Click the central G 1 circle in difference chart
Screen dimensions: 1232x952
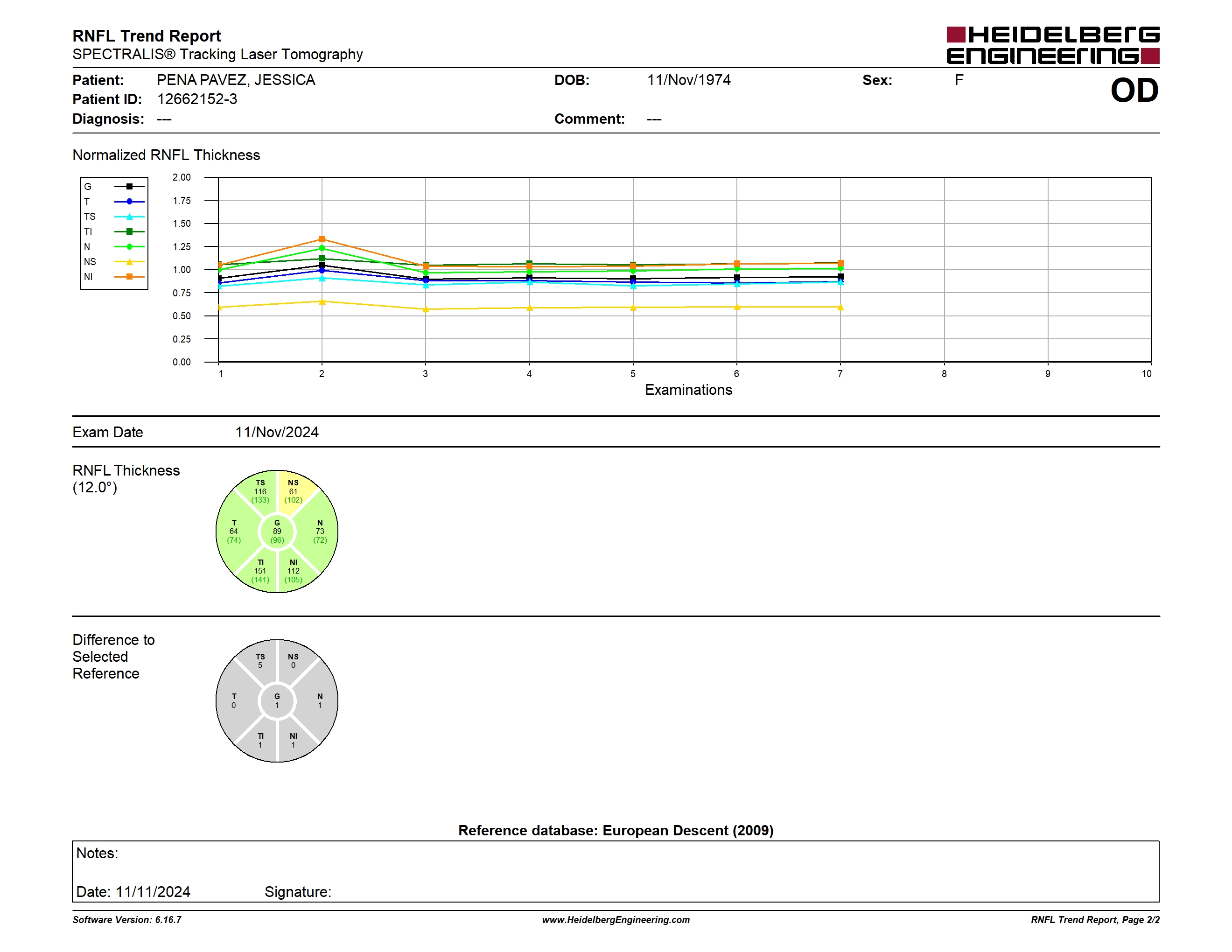coord(277,701)
